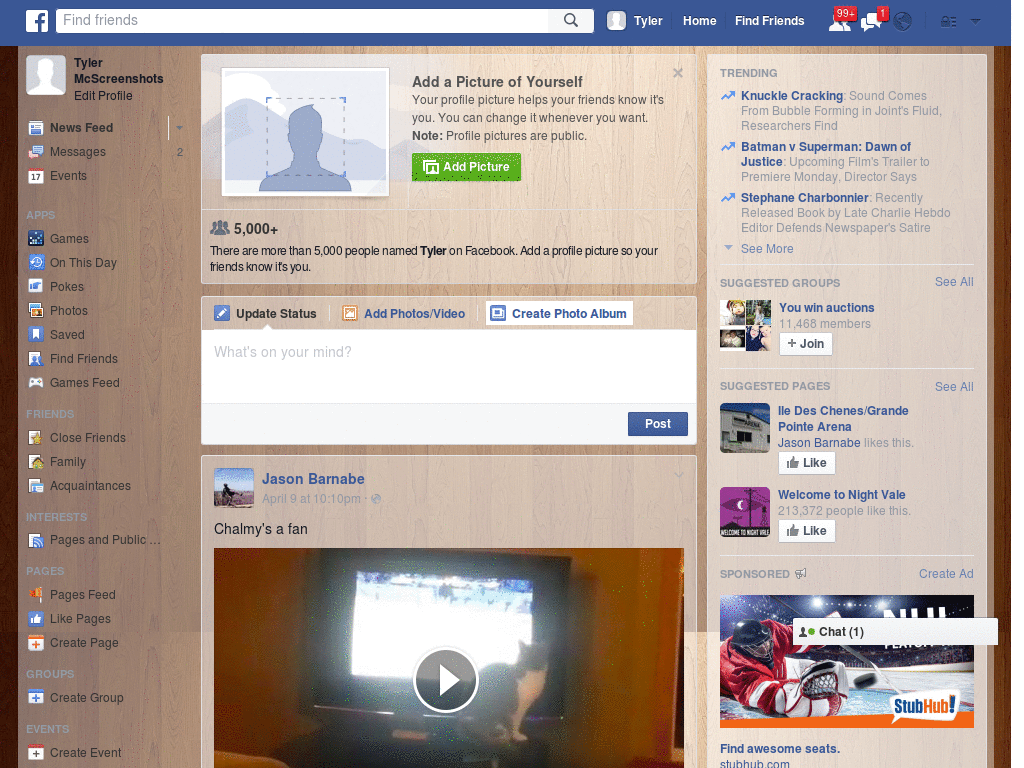The image size is (1024, 768).
Task: Go to Home in top bar
Action: [699, 21]
